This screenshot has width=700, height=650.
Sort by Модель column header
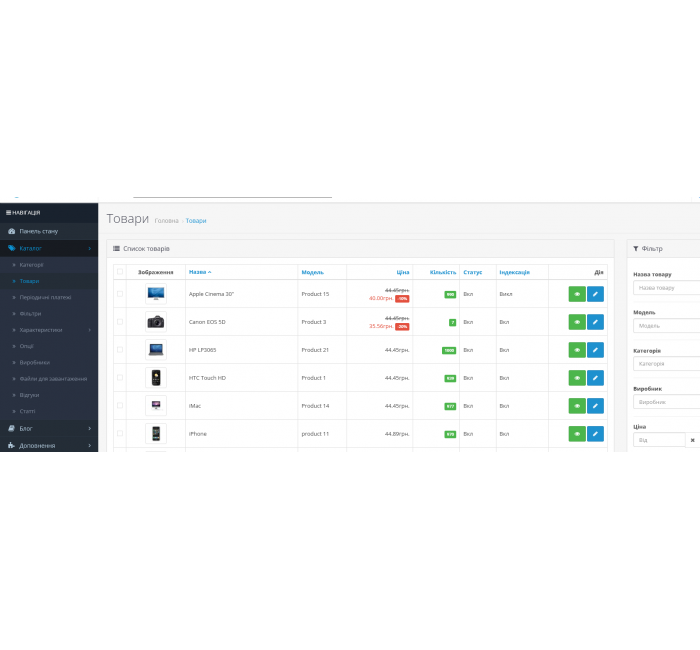coord(312,272)
